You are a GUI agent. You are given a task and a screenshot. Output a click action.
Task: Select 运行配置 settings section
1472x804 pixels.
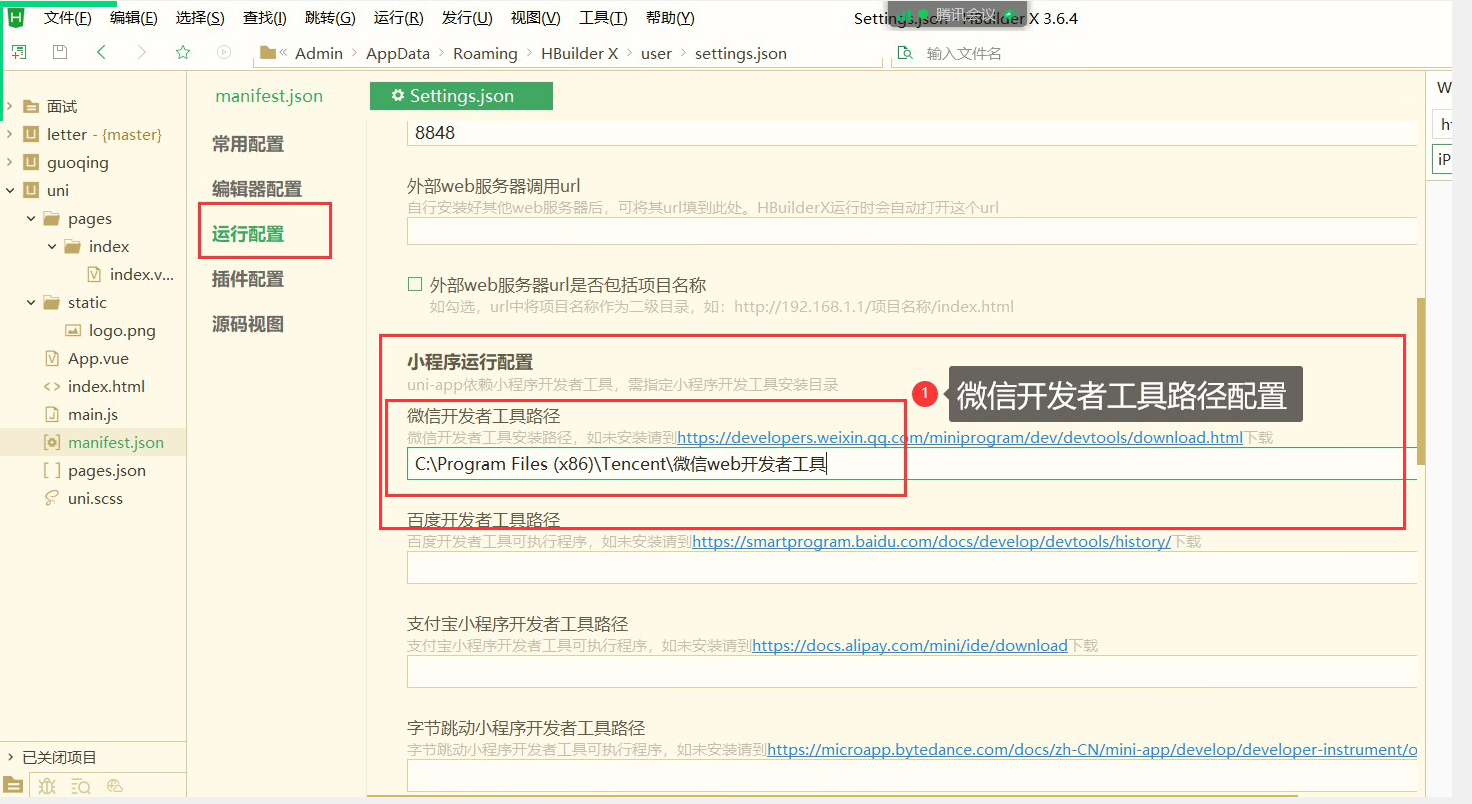tap(248, 234)
